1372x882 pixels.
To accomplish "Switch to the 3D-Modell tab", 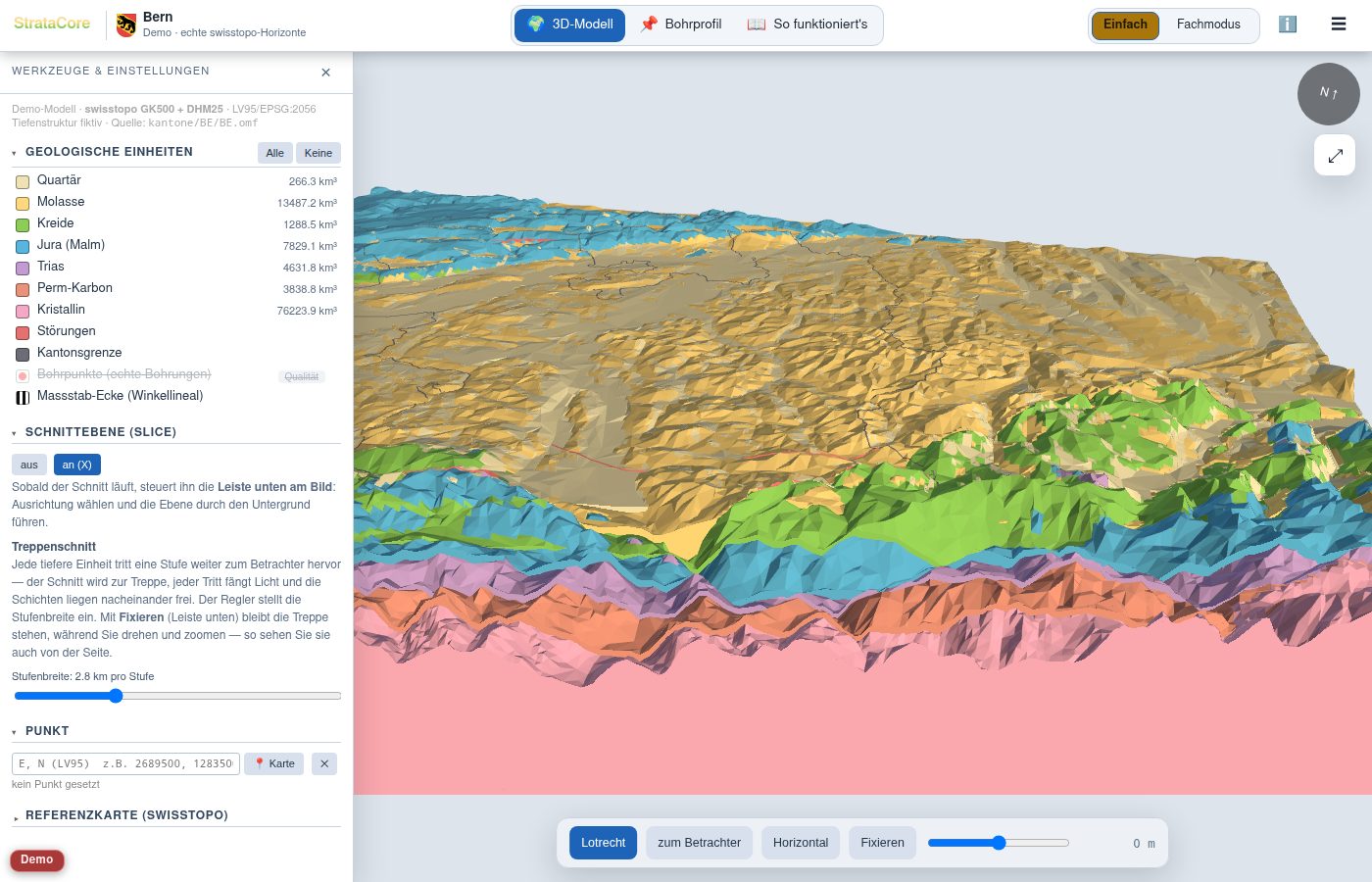I will [x=569, y=24].
